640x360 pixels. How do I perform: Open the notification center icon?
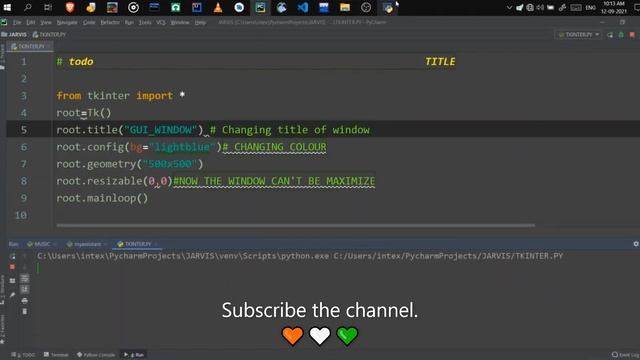coord(636,7)
